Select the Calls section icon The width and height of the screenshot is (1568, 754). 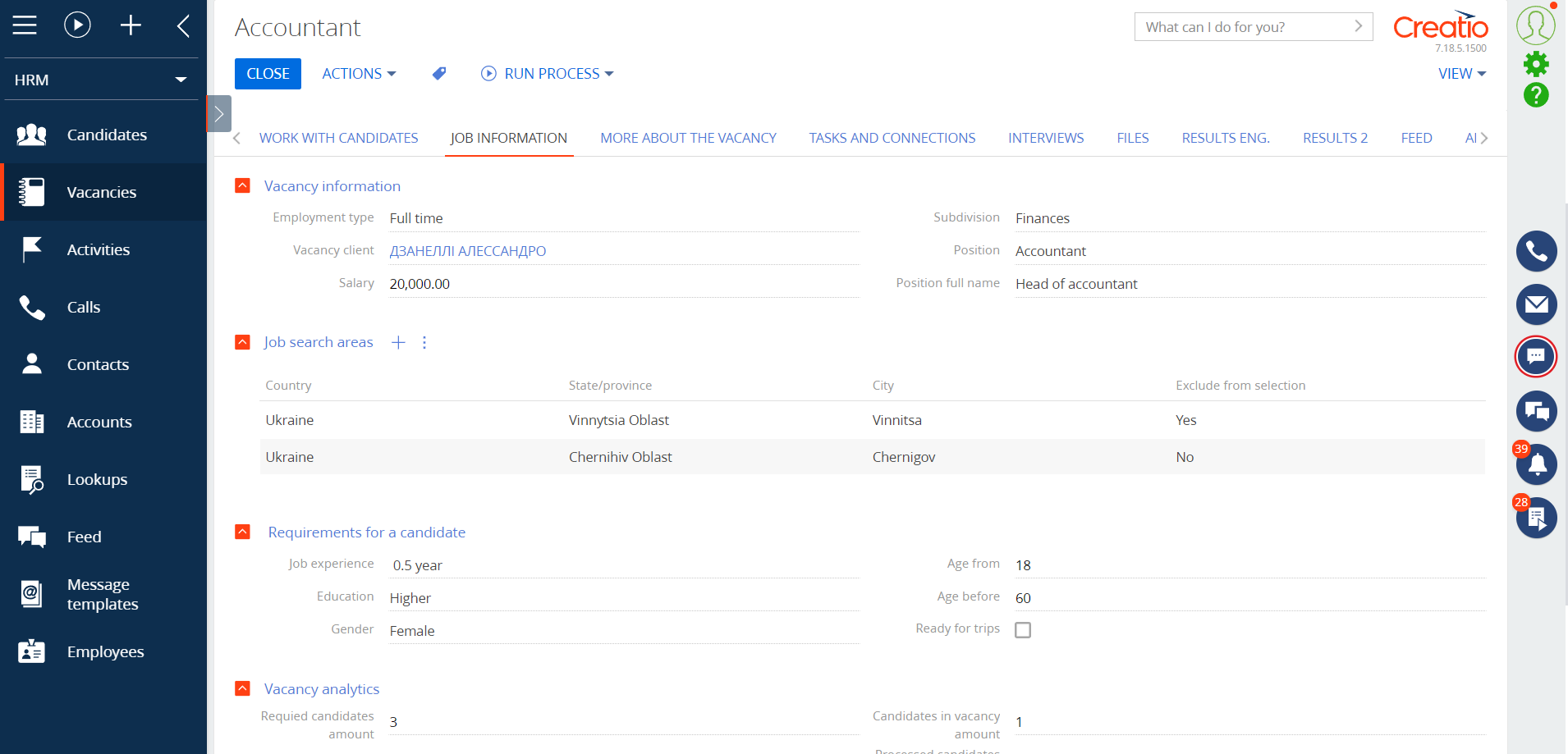[81, 307]
